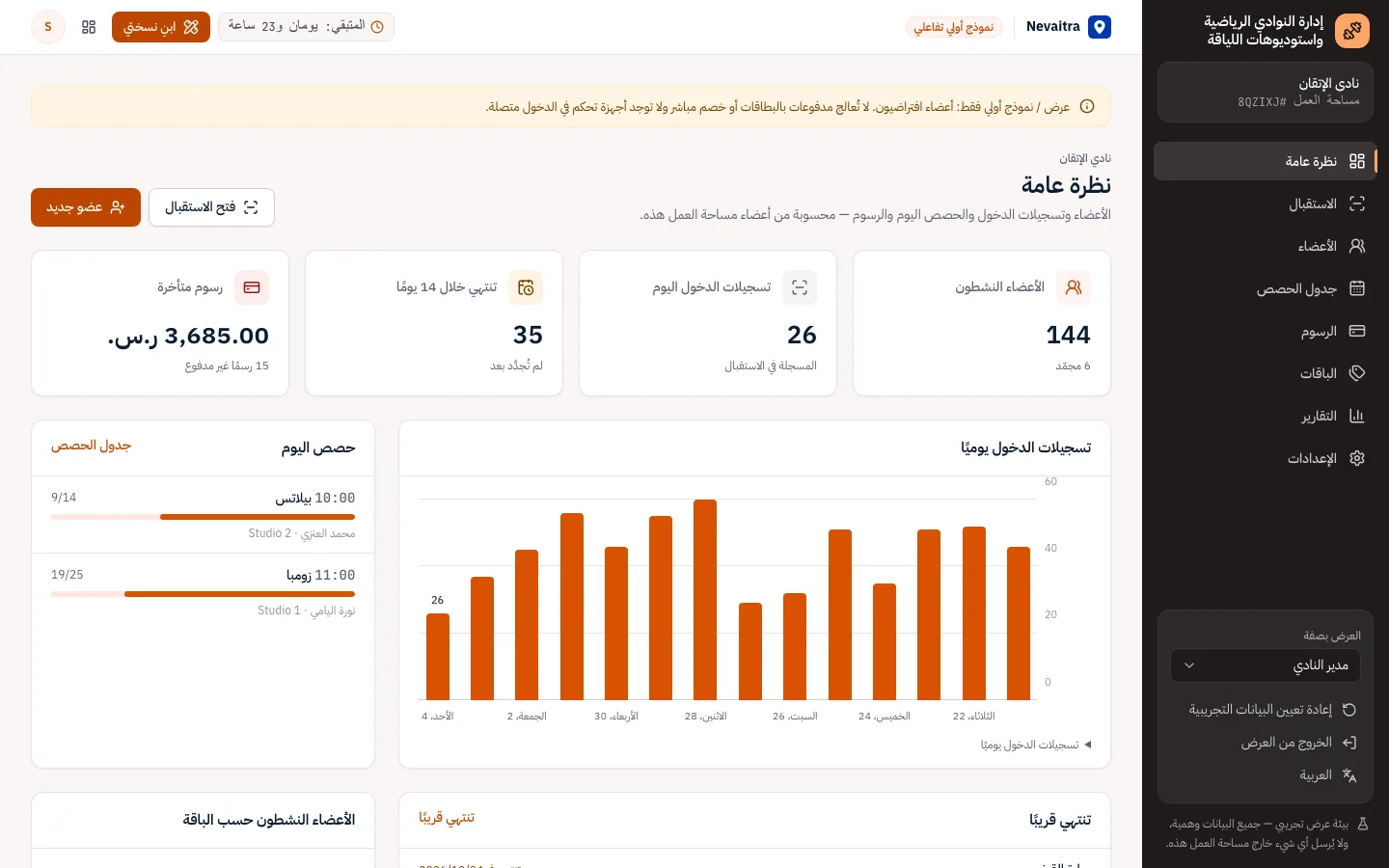Click the 144 active members value
Screen dimensions: 1389x868
tap(1068, 336)
